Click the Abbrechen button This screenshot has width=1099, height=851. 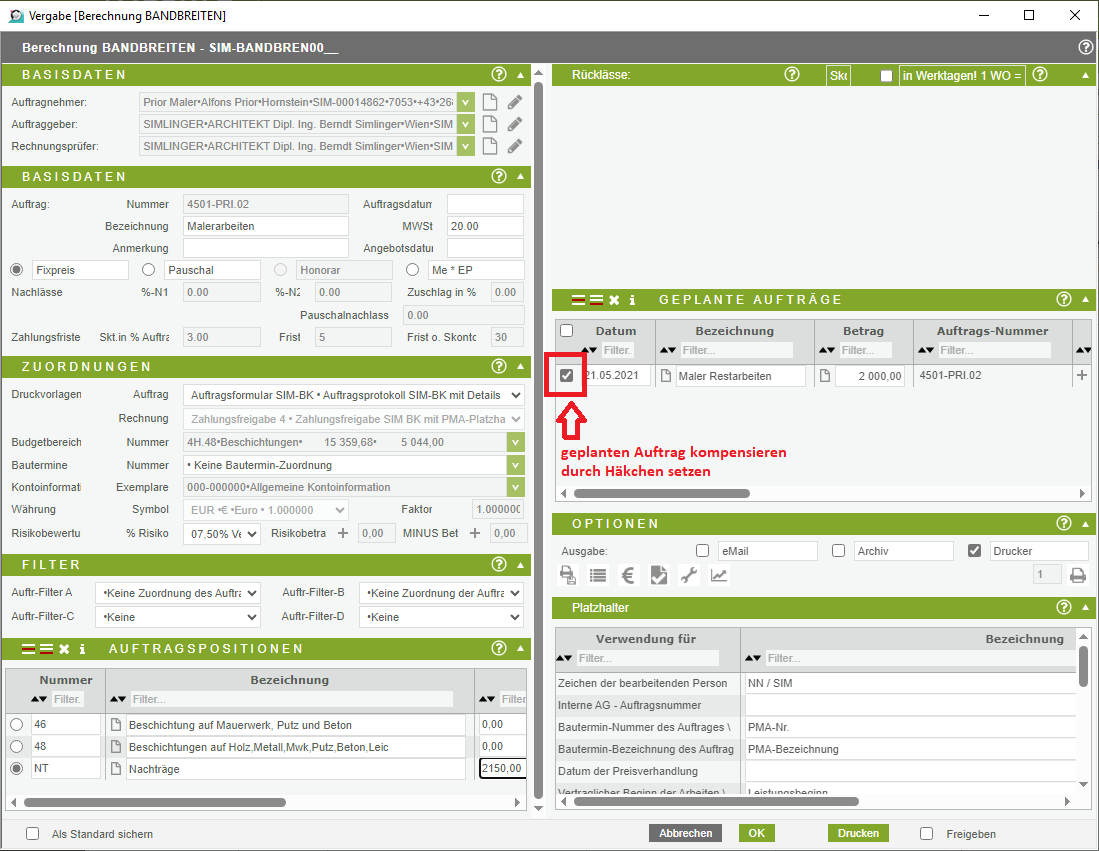point(685,833)
